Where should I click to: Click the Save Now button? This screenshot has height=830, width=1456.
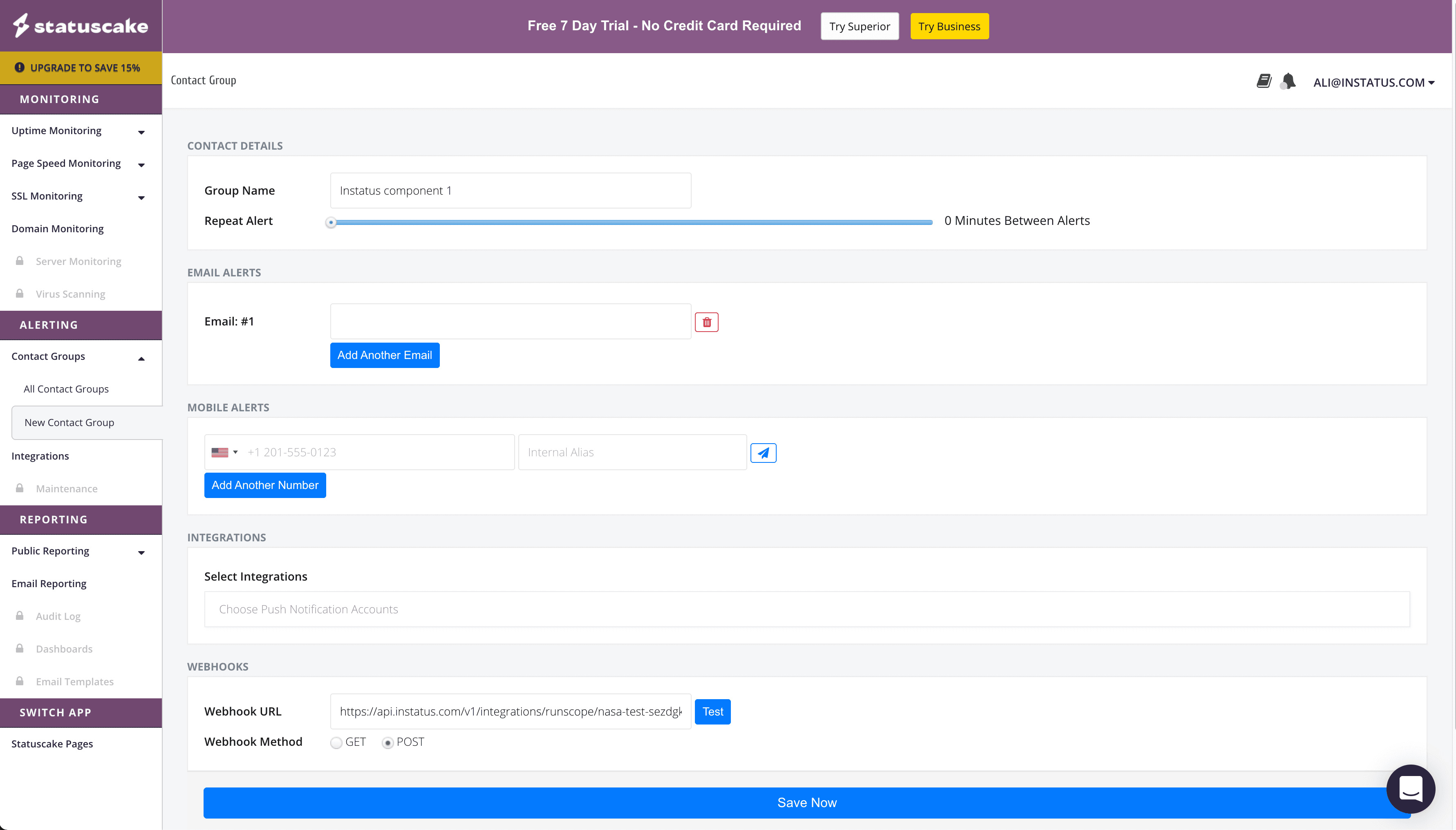806,803
